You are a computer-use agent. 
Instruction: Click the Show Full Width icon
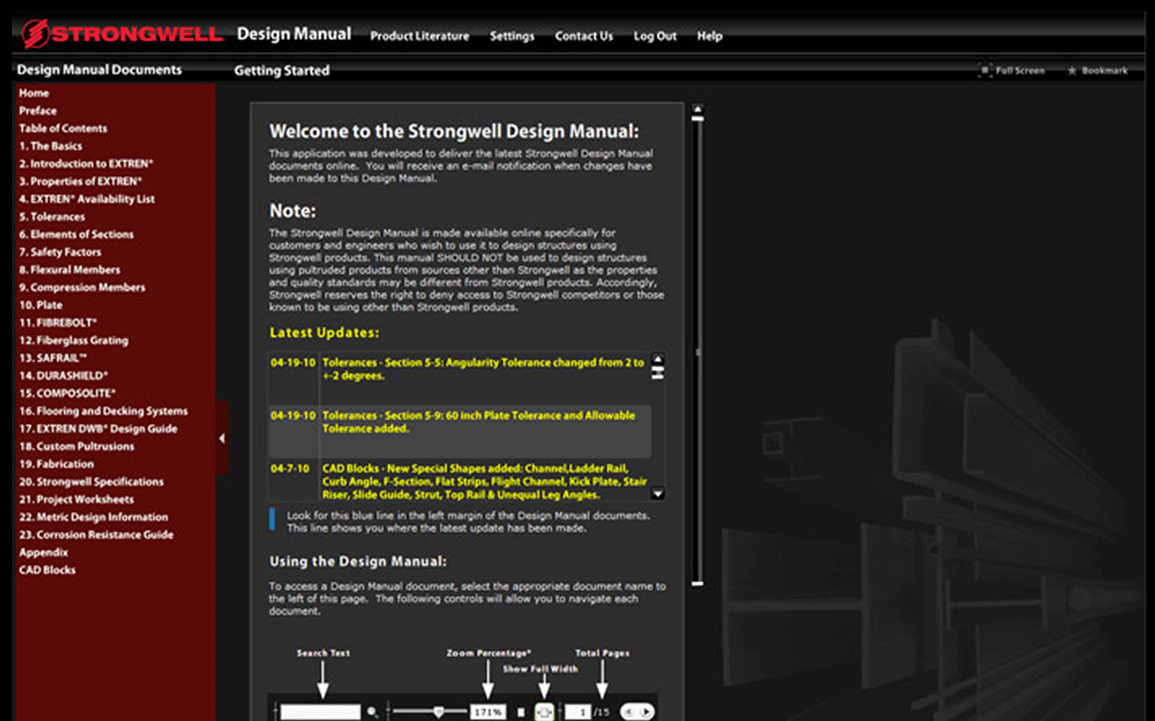point(544,712)
